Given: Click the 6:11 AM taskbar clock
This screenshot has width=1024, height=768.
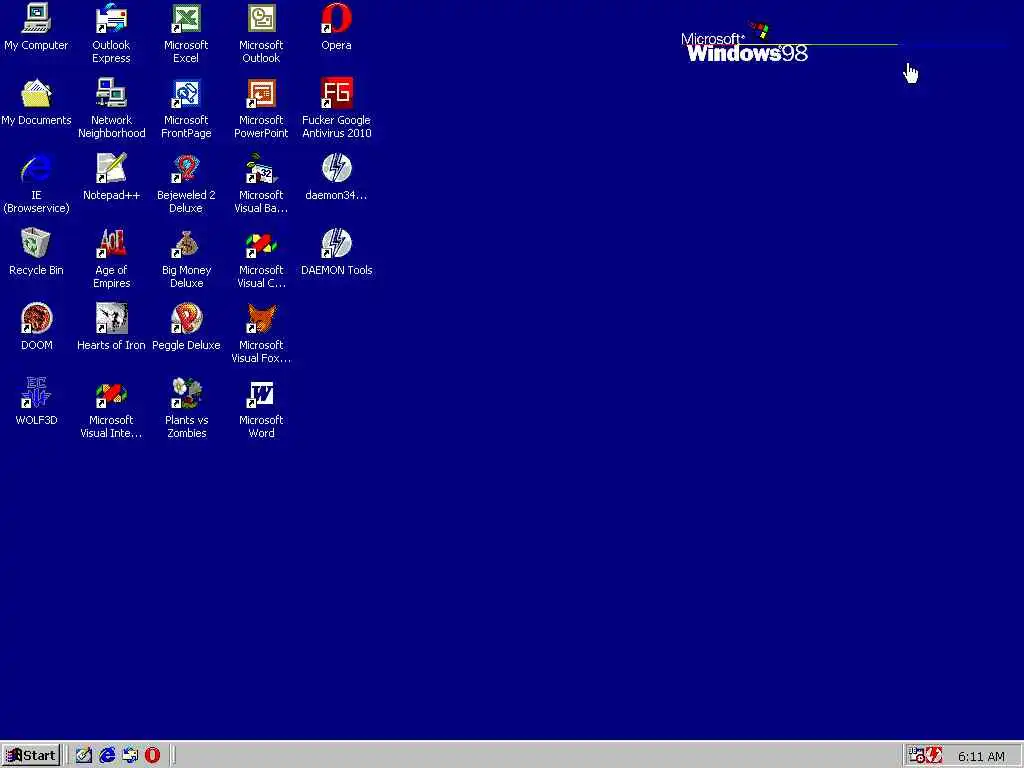Looking at the screenshot, I should point(981,756).
